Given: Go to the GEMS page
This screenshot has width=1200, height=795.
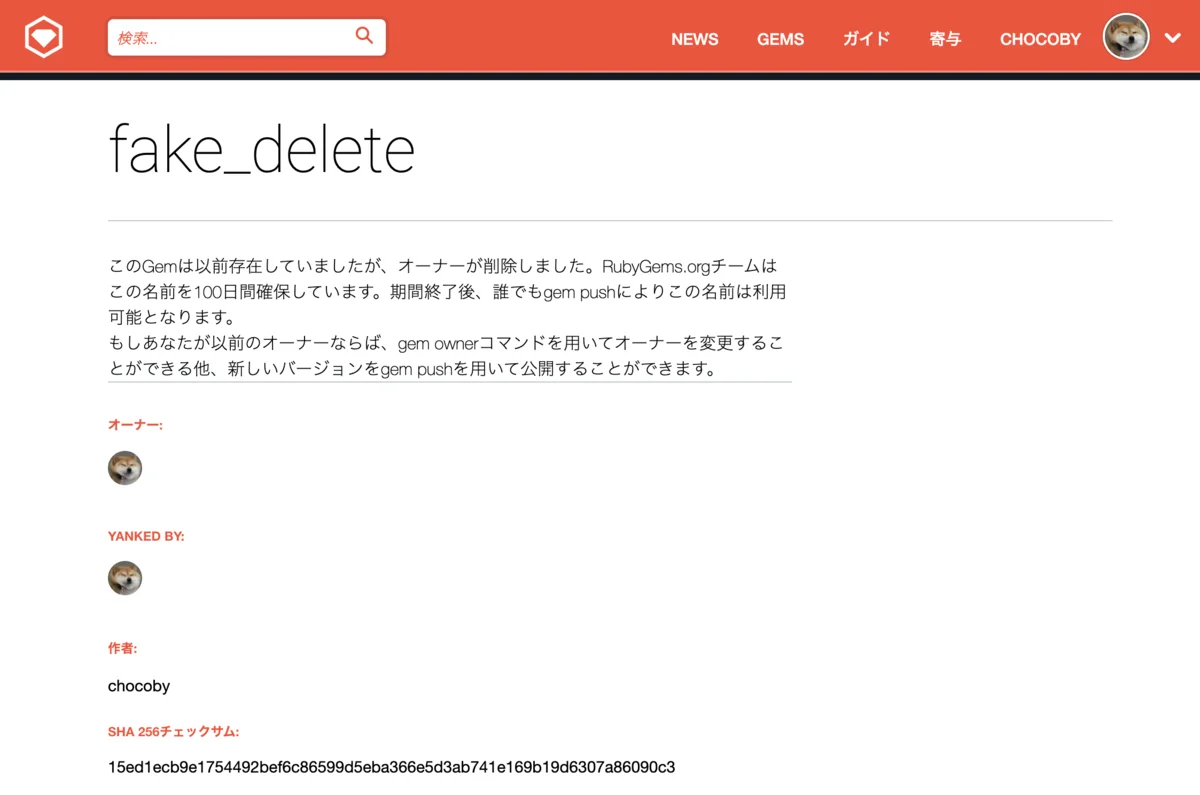Looking at the screenshot, I should 780,39.
